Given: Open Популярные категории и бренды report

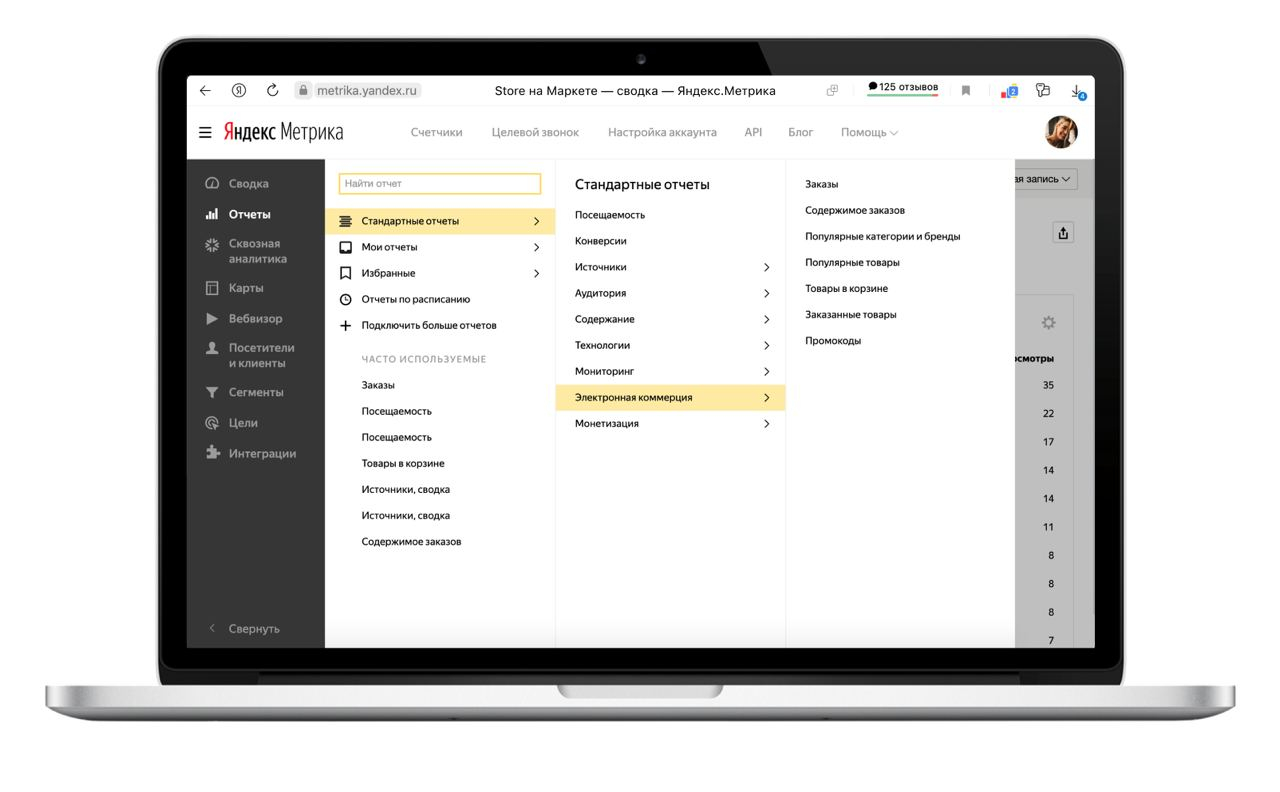Looking at the screenshot, I should (883, 236).
